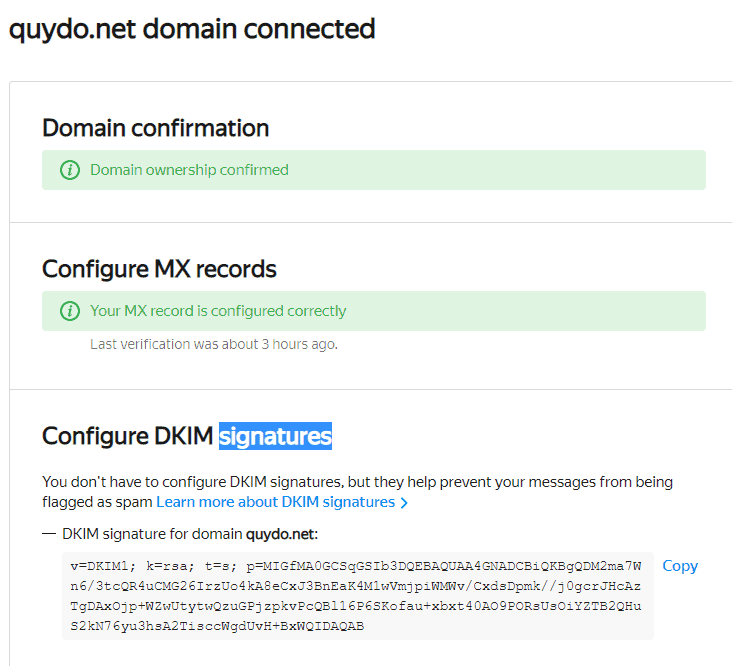Image resolution: width=732 pixels, height=666 pixels.
Task: Click the third DKIM key line starting TgDAxOjp
Action: (356, 606)
